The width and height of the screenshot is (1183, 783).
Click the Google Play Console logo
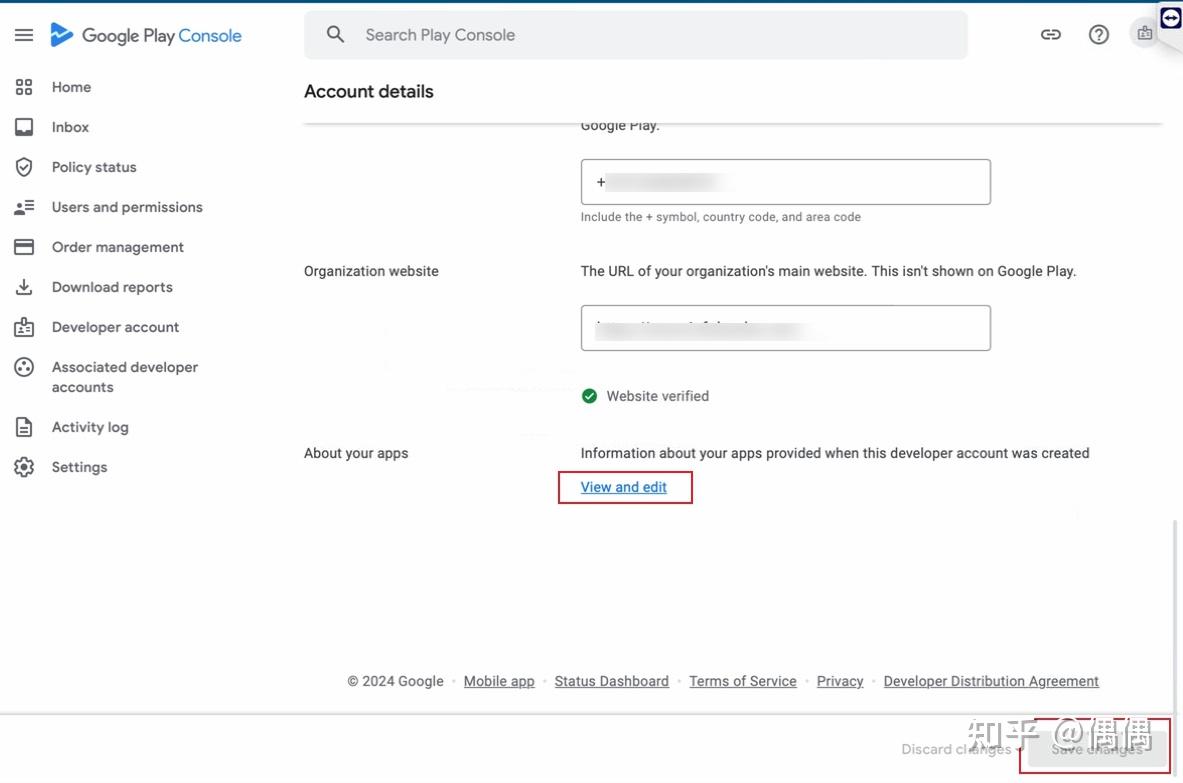pyautogui.click(x=146, y=35)
